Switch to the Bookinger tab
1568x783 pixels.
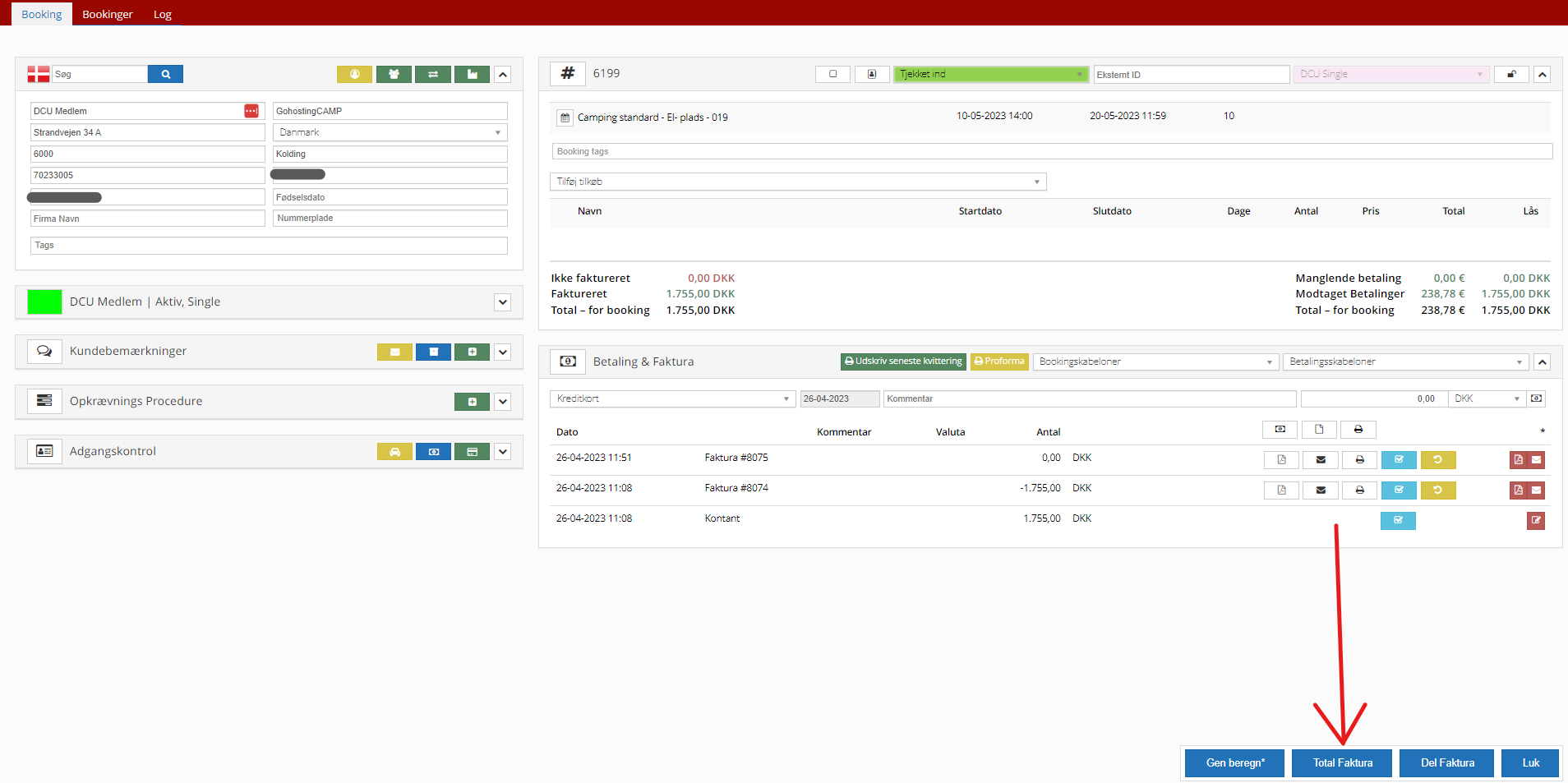pos(108,14)
